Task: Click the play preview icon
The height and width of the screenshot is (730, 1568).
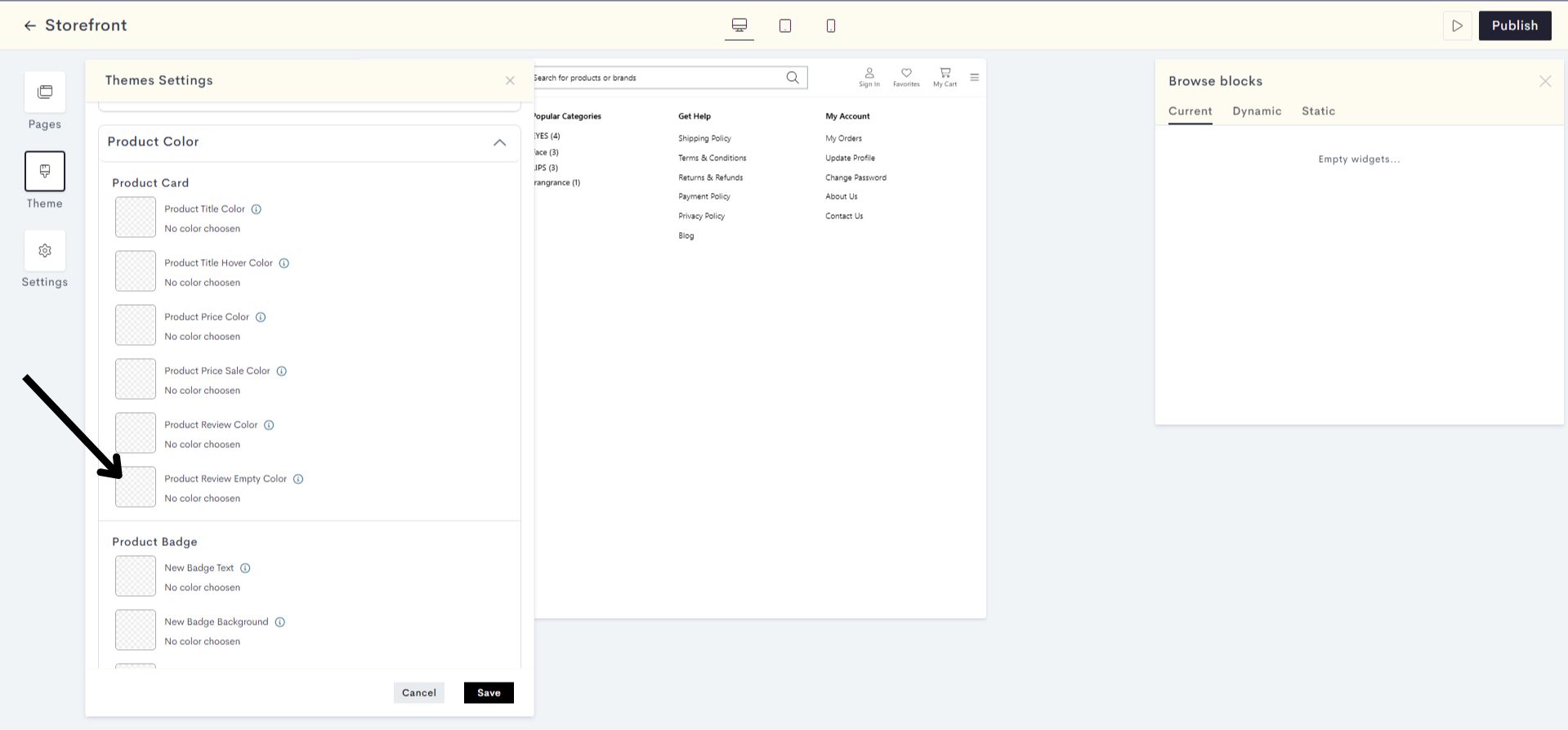Action: (1457, 25)
